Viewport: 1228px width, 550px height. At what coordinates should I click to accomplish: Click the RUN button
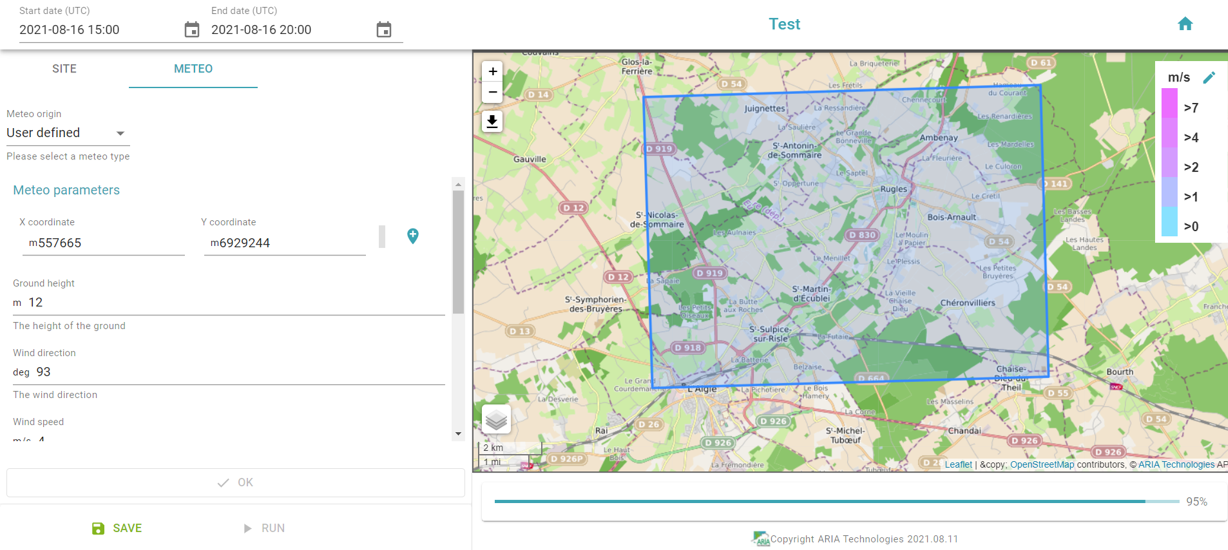coord(264,528)
